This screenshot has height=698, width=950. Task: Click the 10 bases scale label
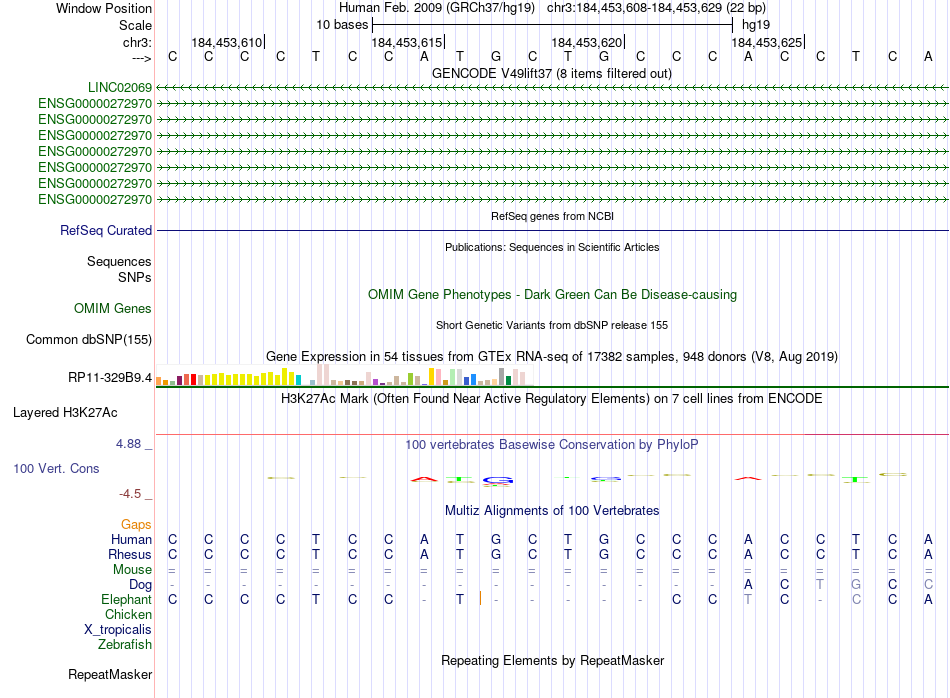tap(342, 25)
